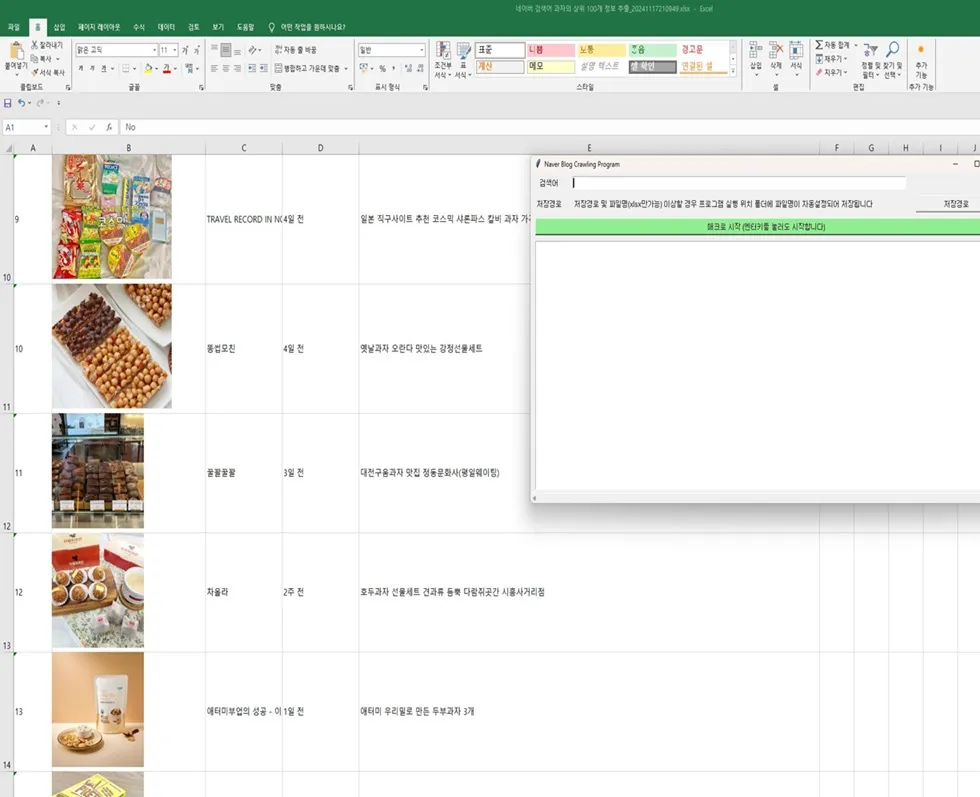This screenshot has width=980, height=797.
Task: Open the 페이지 레이아웃 ribbon tab
Action: pyautogui.click(x=99, y=27)
